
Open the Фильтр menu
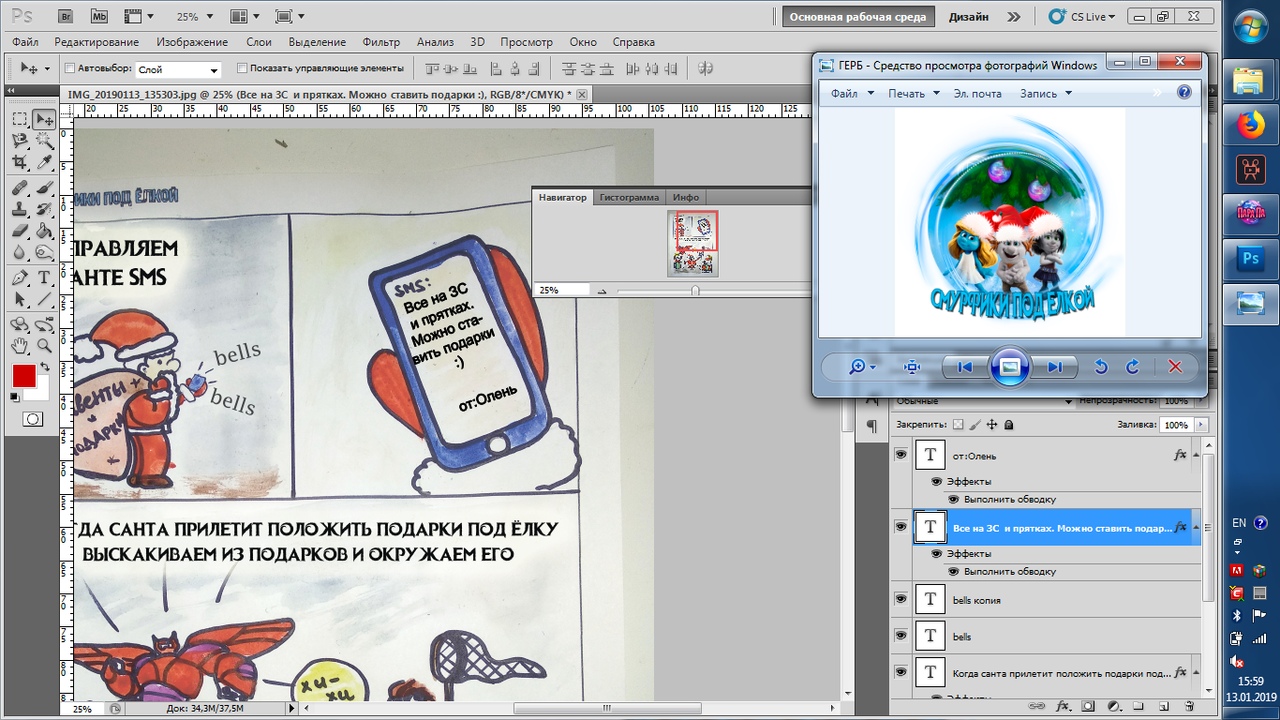click(x=381, y=42)
